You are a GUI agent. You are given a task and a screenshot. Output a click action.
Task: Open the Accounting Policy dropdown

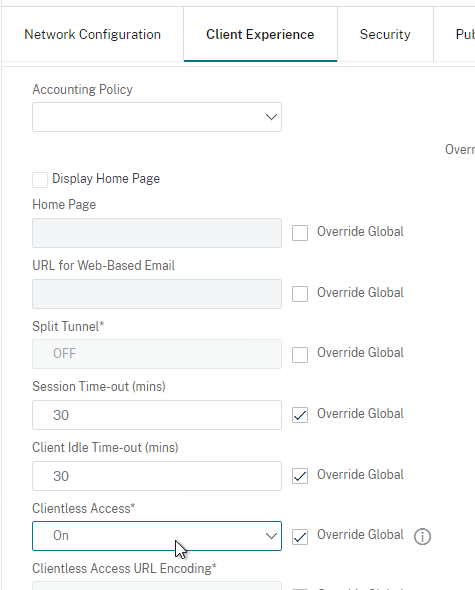pyautogui.click(x=157, y=117)
